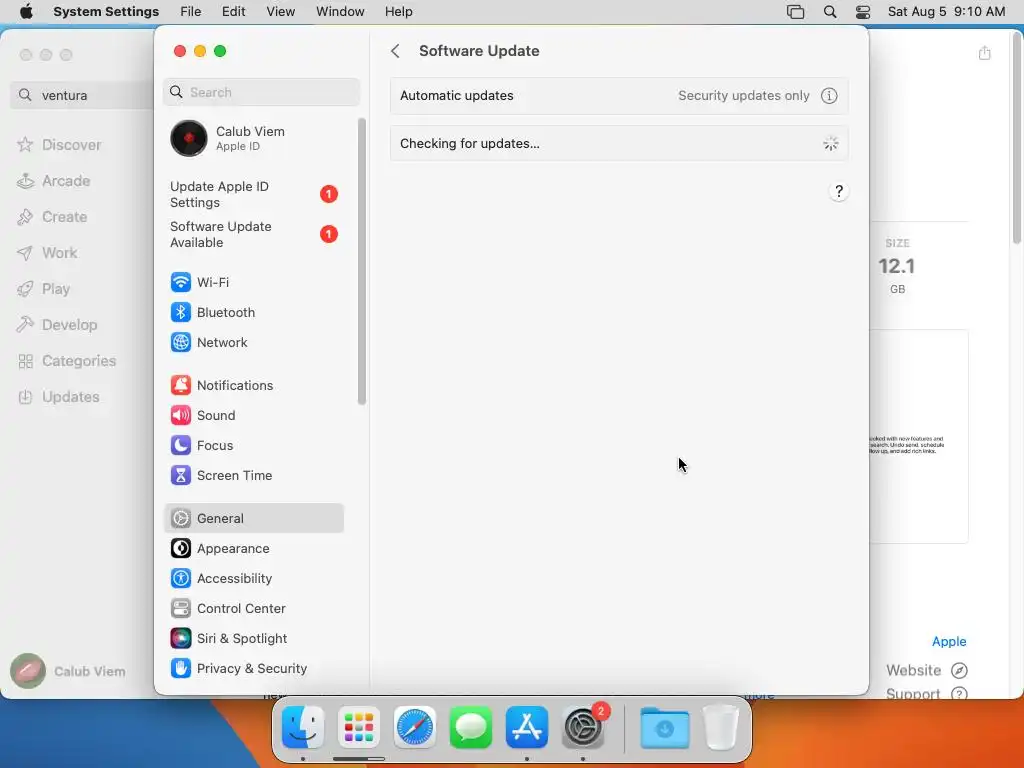This screenshot has width=1024, height=768.
Task: Launch Safari from the Dock
Action: [x=415, y=727]
